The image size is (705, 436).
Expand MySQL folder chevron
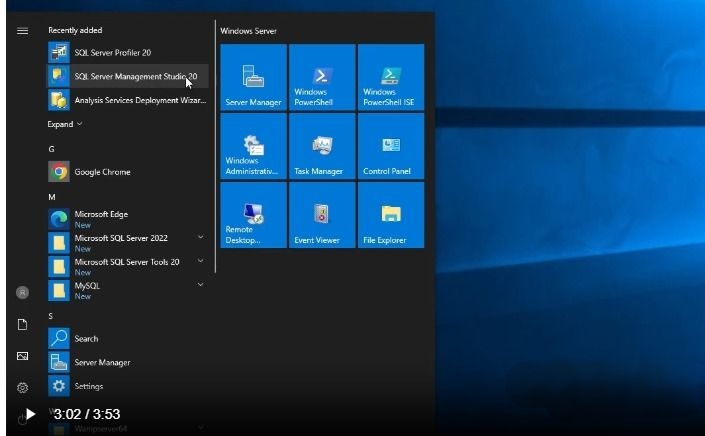pyautogui.click(x=201, y=285)
